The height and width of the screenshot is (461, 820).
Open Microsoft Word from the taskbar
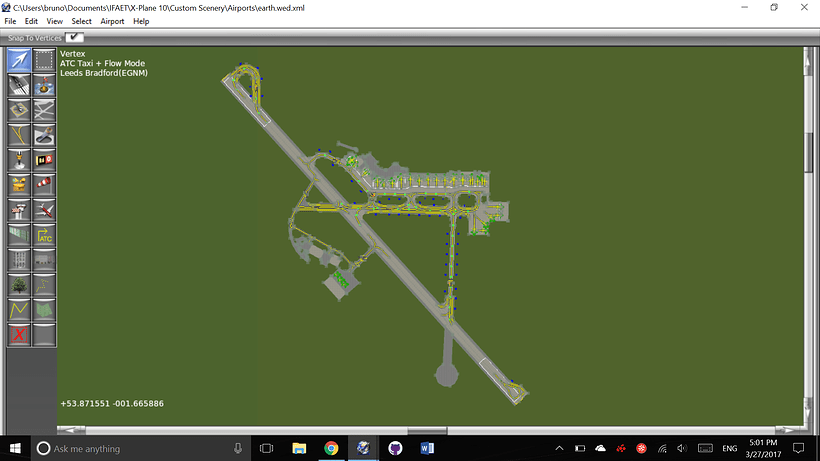point(427,448)
